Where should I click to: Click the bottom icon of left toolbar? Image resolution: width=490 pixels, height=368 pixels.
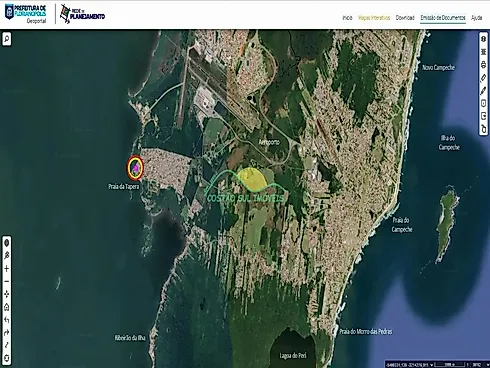6,358
